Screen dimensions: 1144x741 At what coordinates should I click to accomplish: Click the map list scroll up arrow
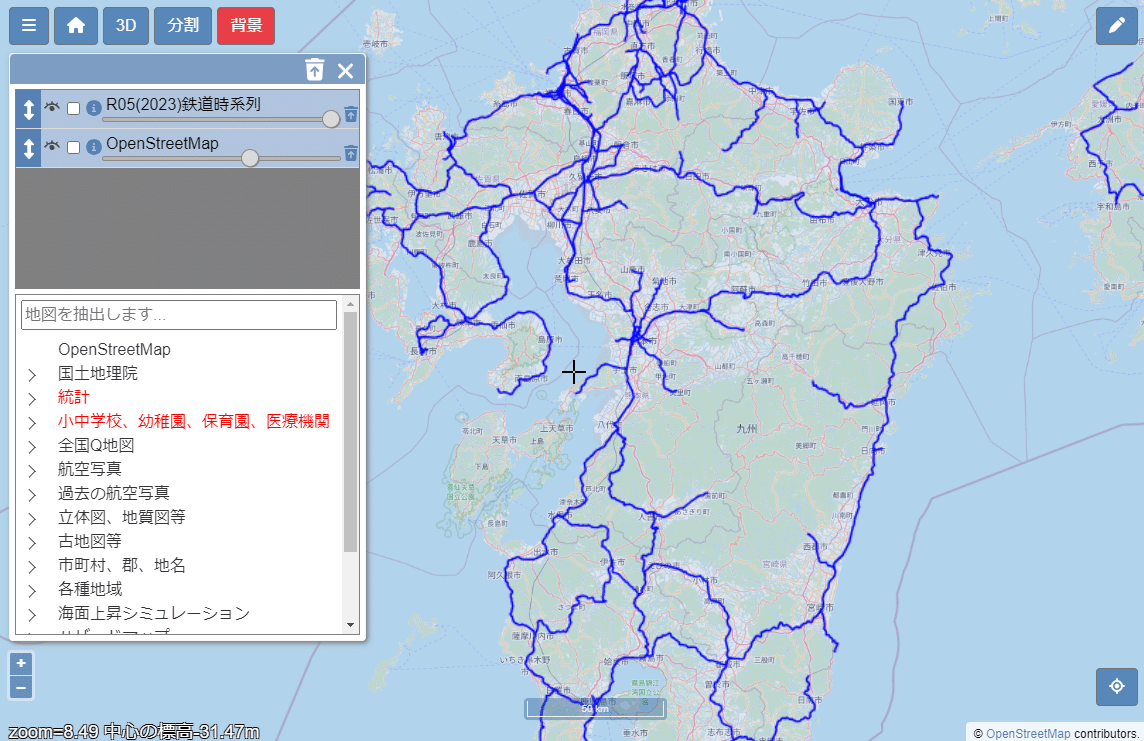point(350,304)
